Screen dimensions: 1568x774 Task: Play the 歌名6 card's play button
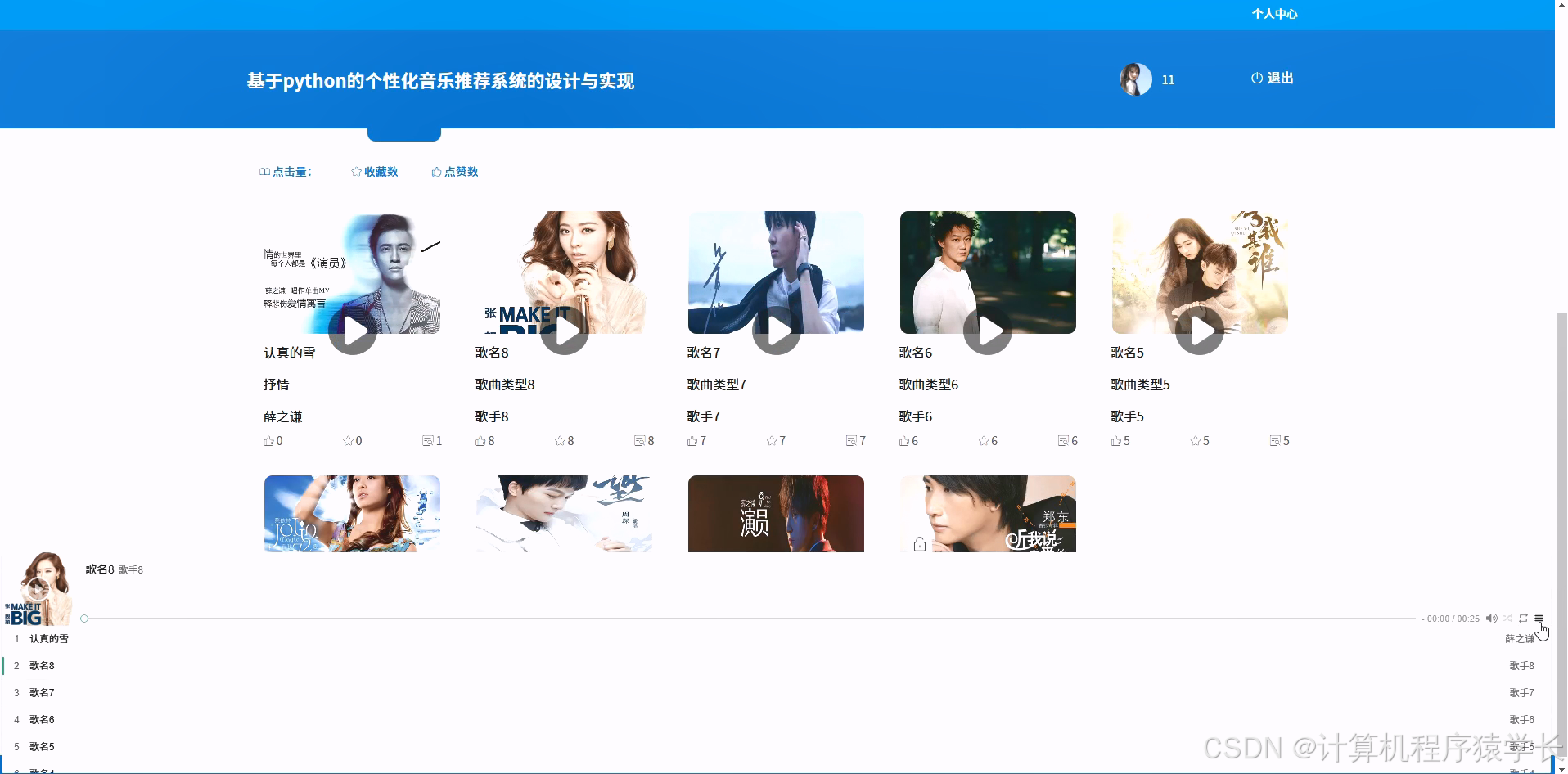click(x=988, y=331)
